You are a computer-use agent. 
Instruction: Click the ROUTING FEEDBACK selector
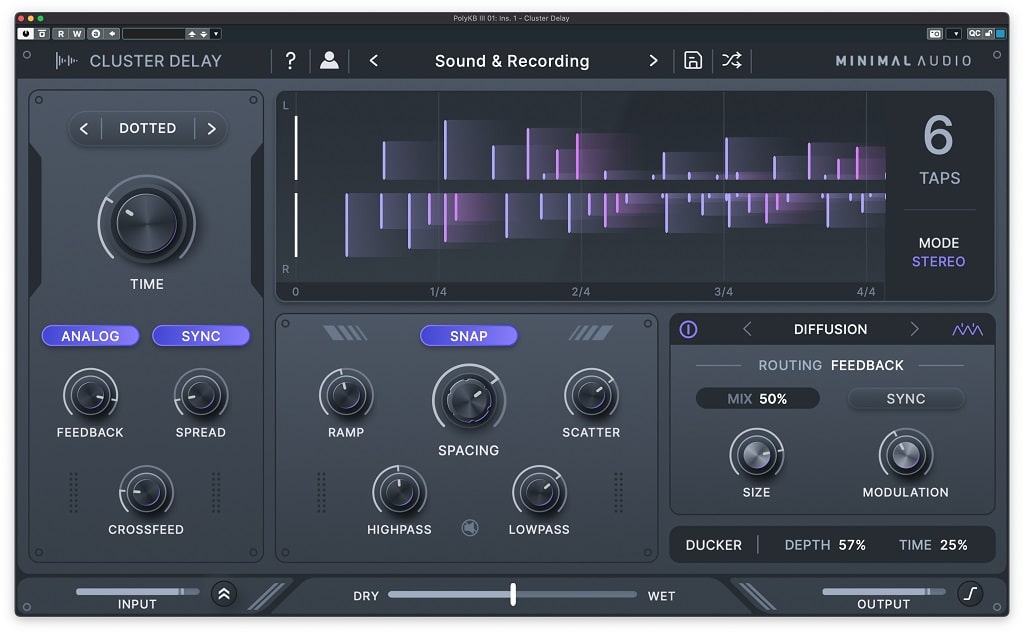click(x=831, y=365)
